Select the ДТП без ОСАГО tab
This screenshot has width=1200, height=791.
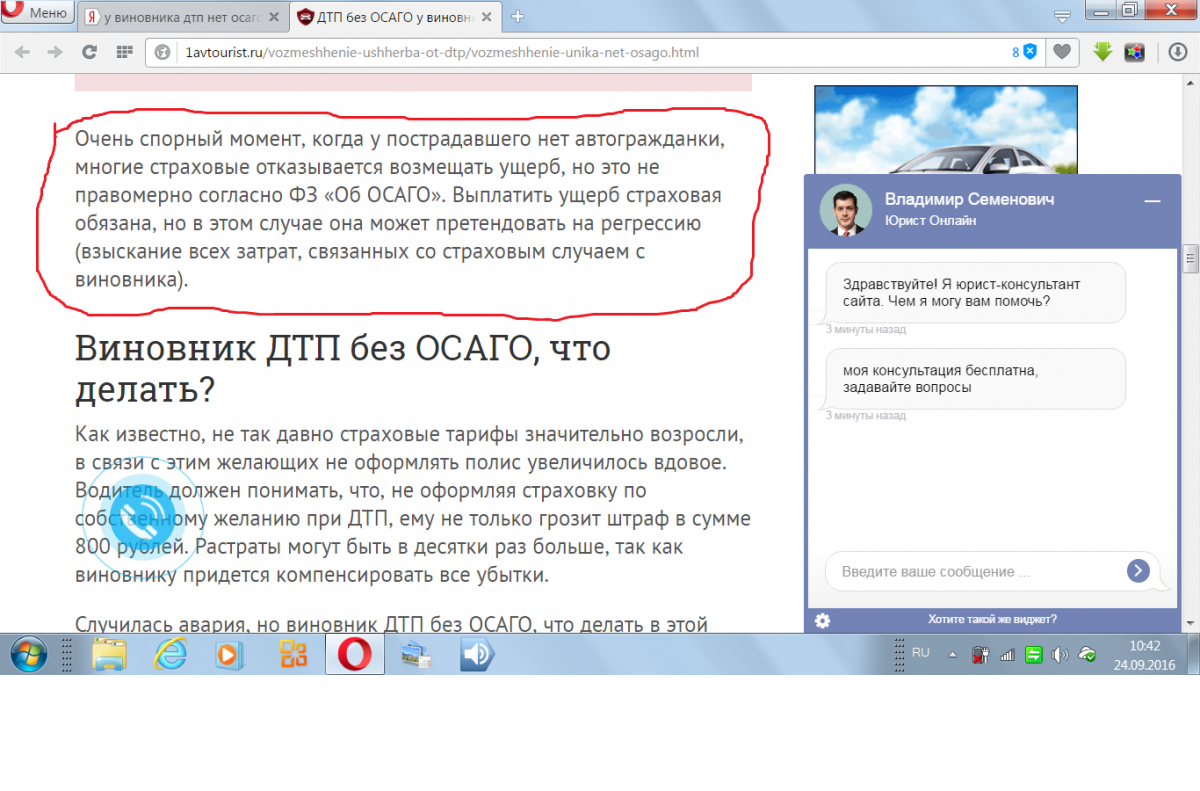click(395, 17)
